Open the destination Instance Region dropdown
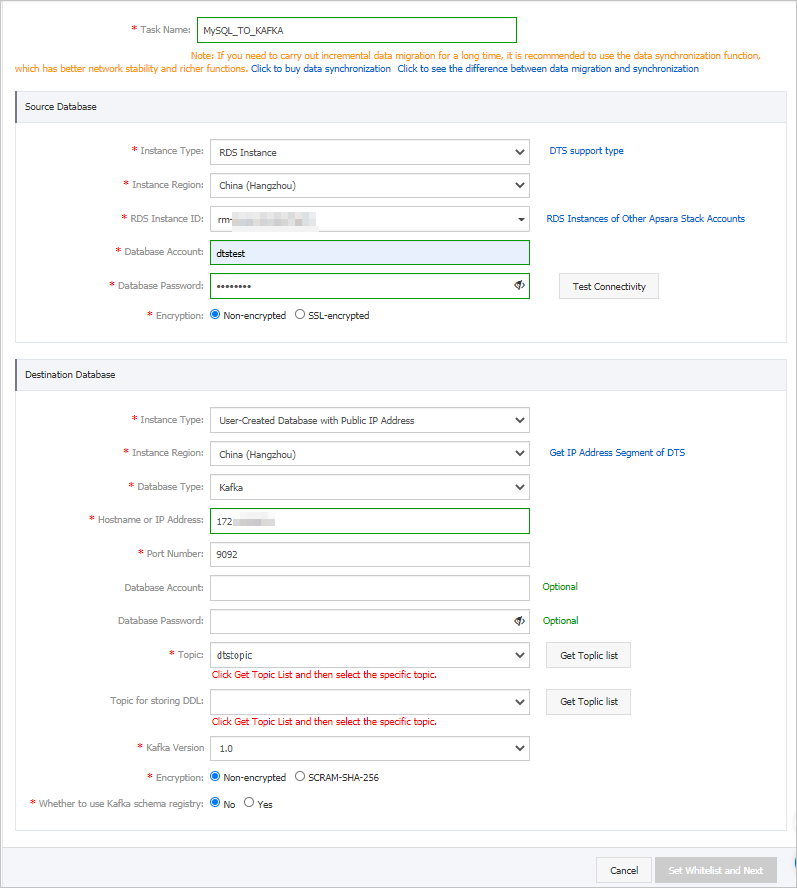Screen dimensions: 797x888 (520, 453)
